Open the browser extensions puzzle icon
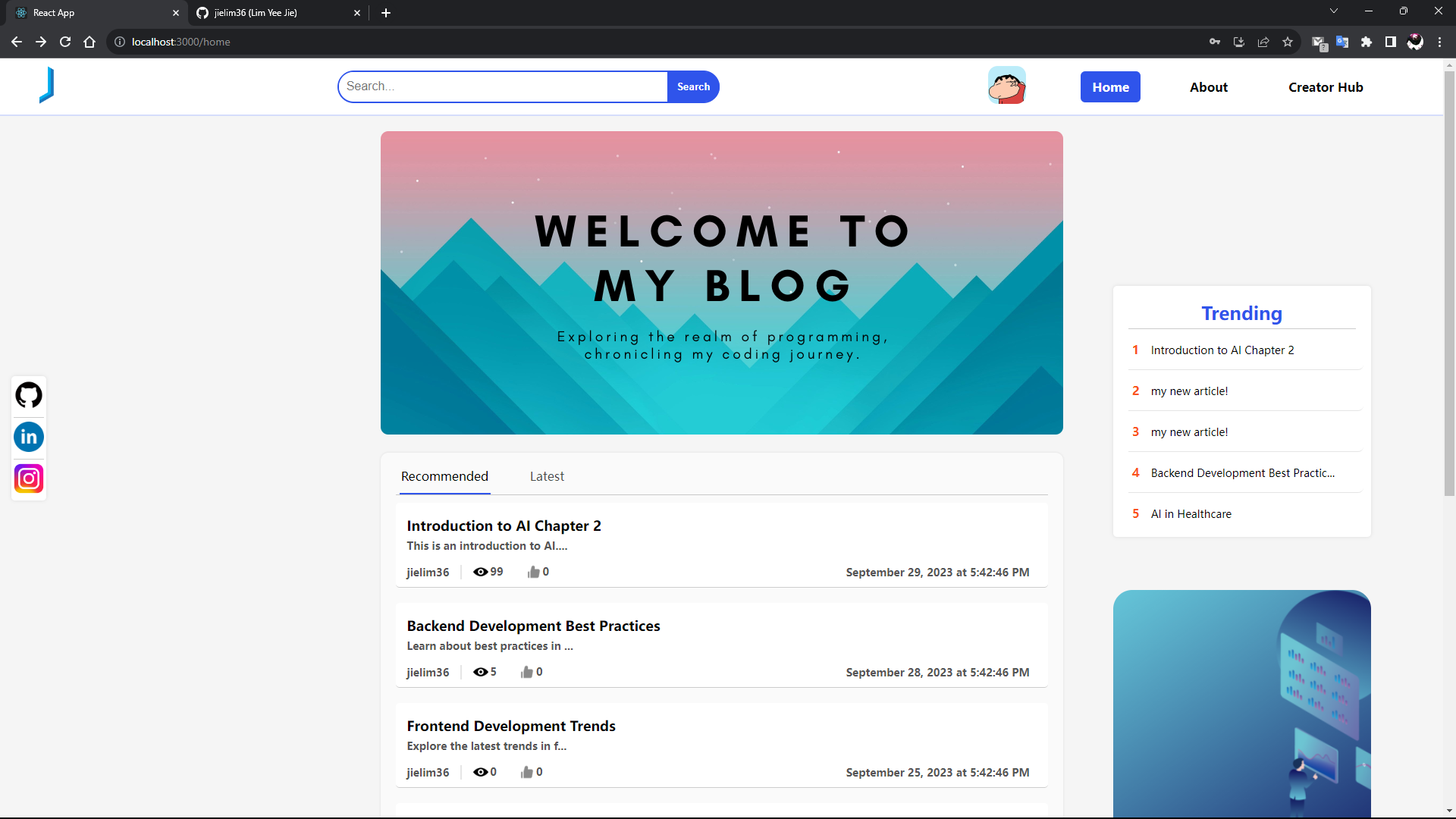Image resolution: width=1456 pixels, height=819 pixels. tap(1367, 42)
